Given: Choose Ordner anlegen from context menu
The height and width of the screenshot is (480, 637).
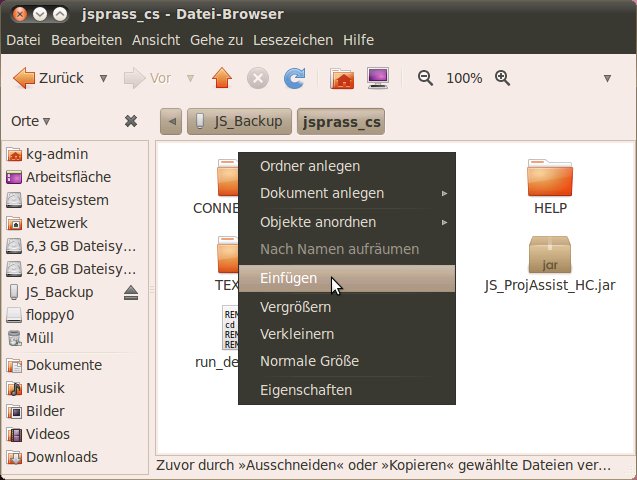Looking at the screenshot, I should tap(310, 166).
